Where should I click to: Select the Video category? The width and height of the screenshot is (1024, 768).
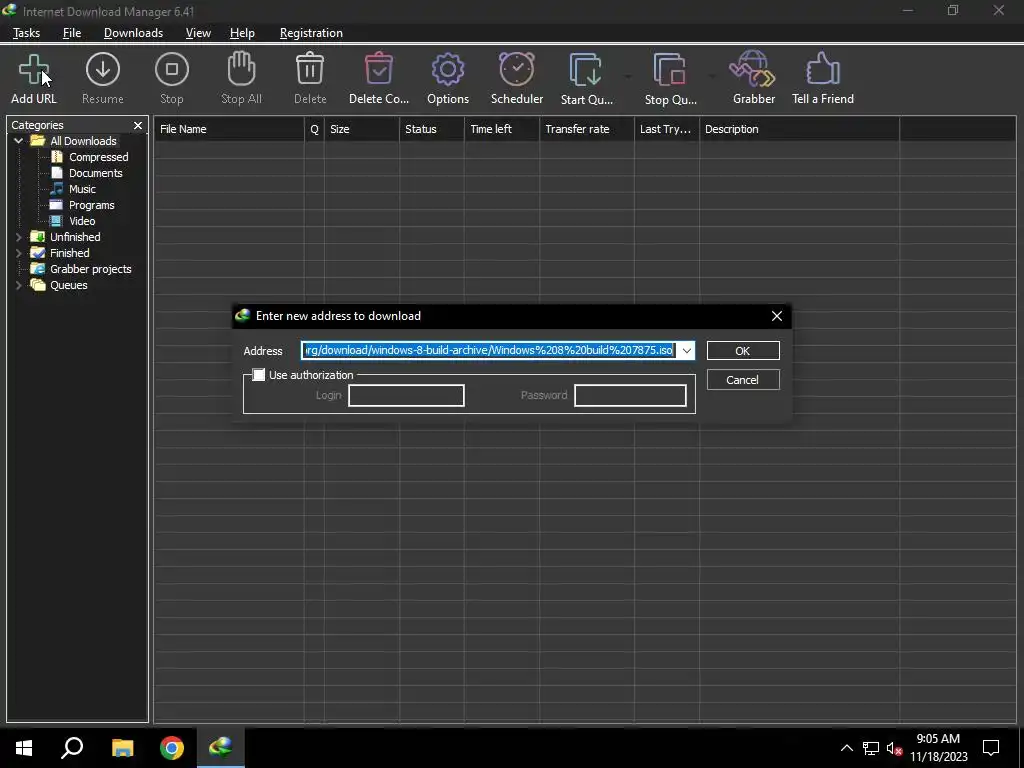(82, 221)
